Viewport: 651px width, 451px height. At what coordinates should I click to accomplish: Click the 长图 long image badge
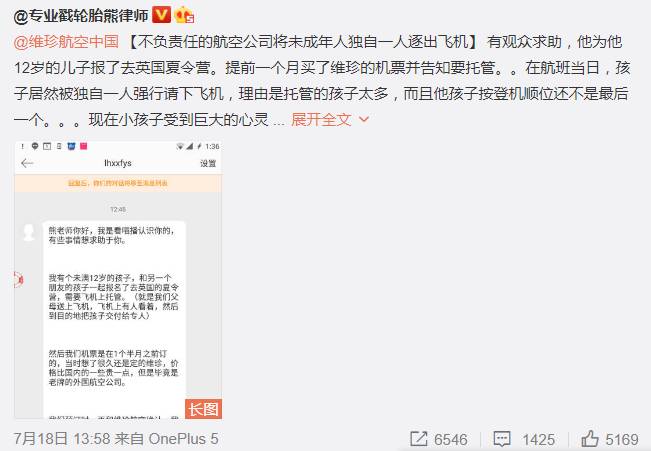[203, 409]
